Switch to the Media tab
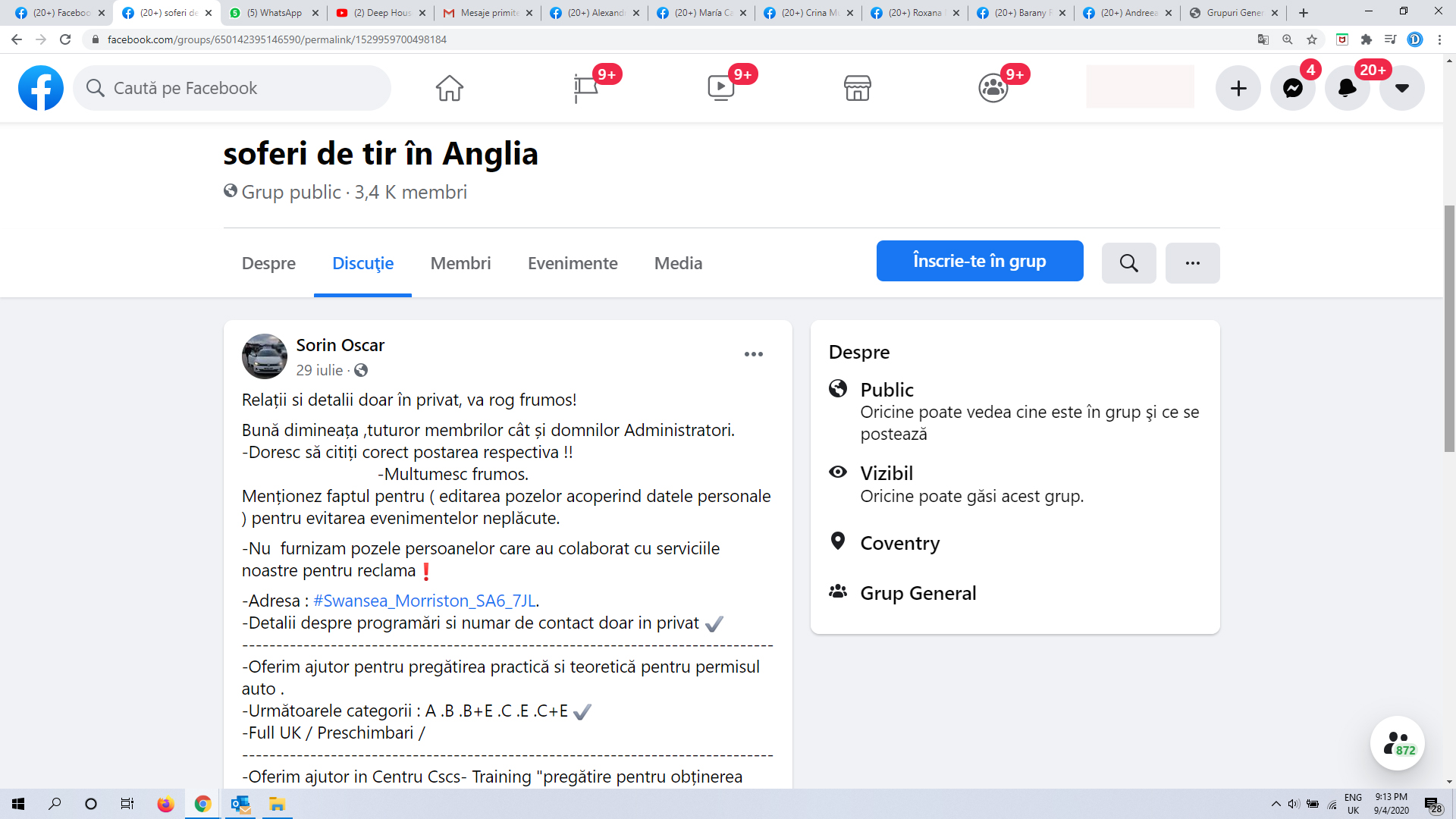The image size is (1456, 819). (x=678, y=263)
